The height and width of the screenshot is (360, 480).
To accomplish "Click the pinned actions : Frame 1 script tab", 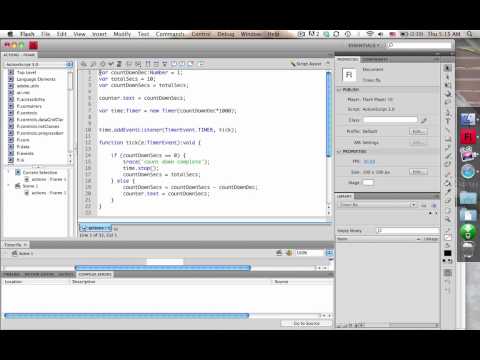I will coord(96,228).
